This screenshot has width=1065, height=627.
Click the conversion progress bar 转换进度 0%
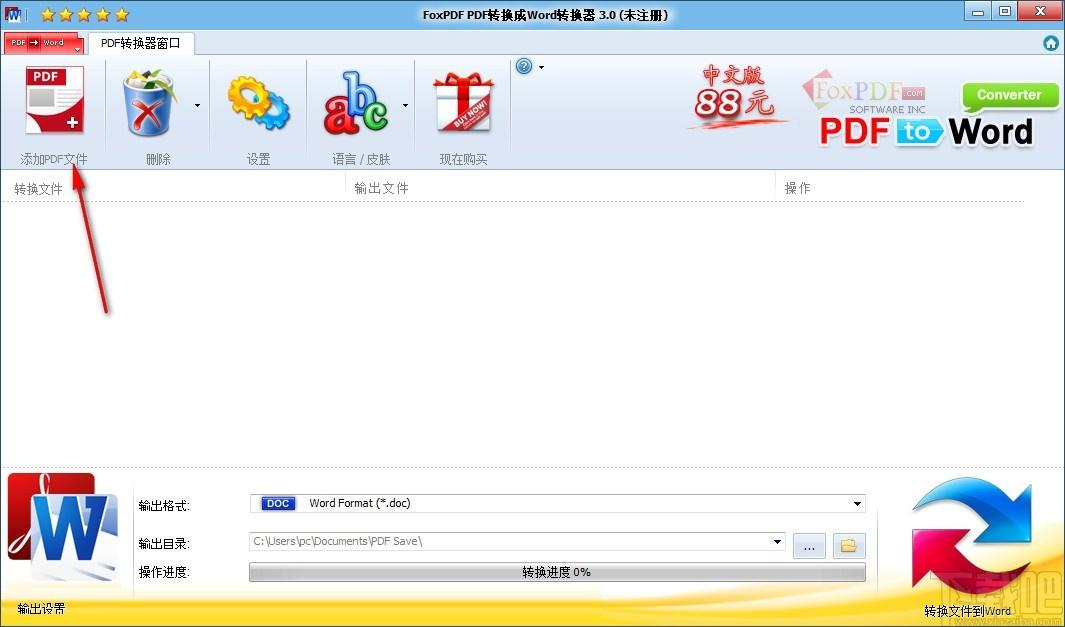tap(558, 572)
